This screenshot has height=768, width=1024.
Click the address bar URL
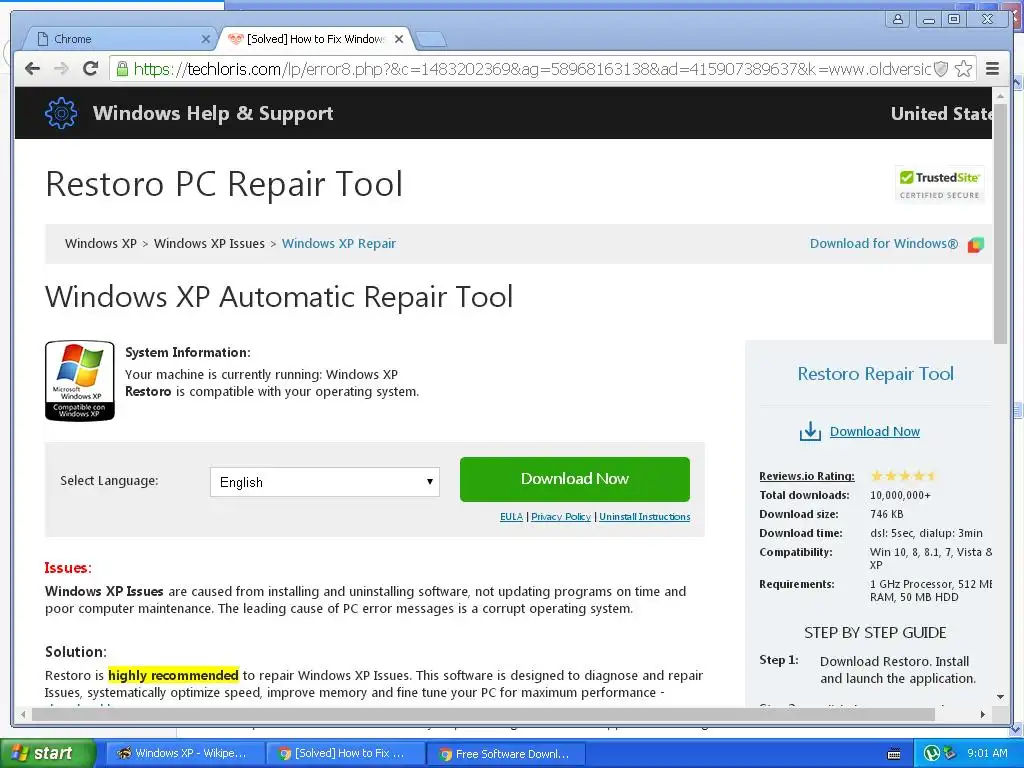[x=532, y=69]
